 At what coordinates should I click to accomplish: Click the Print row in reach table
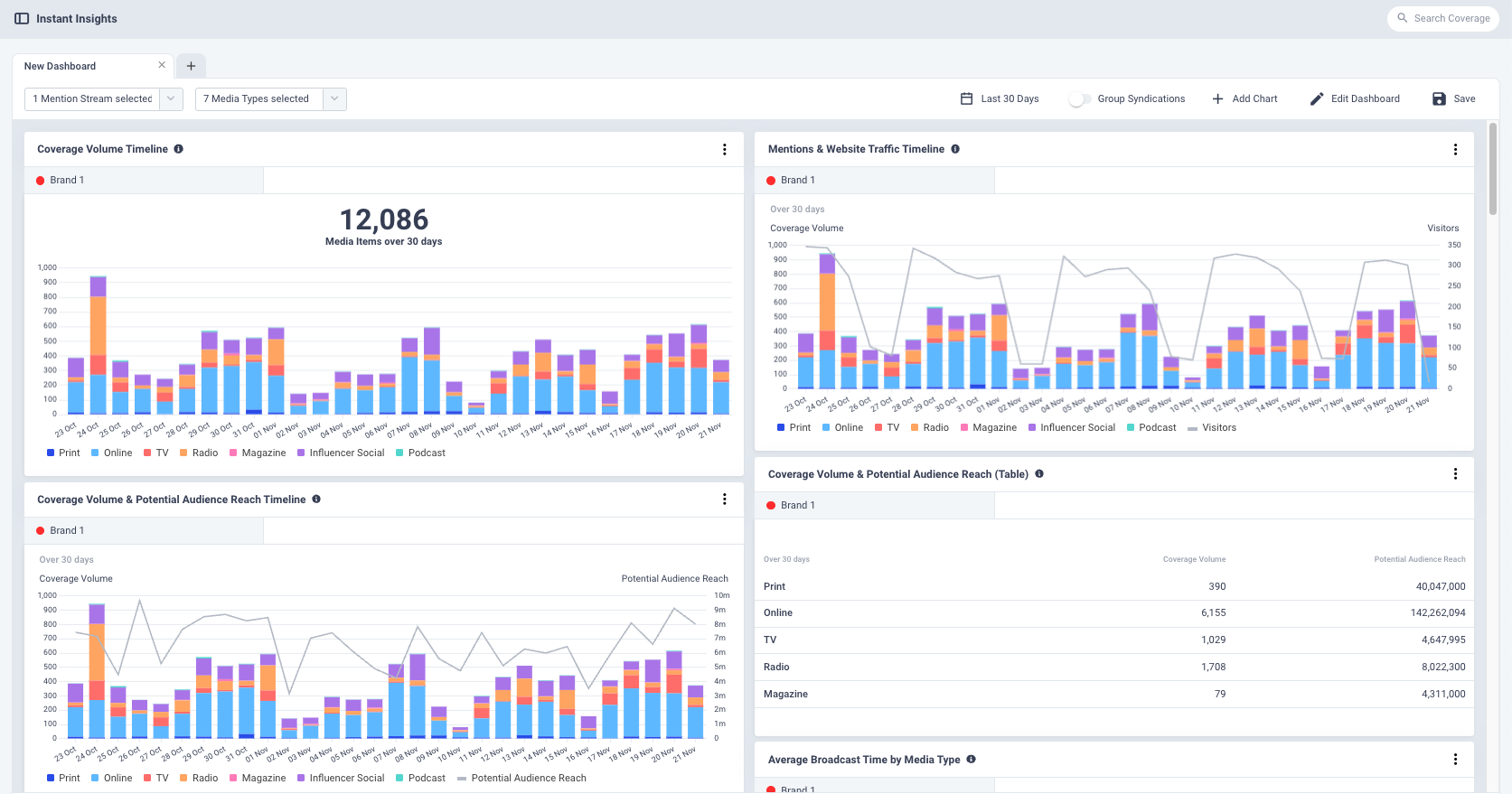(1114, 586)
